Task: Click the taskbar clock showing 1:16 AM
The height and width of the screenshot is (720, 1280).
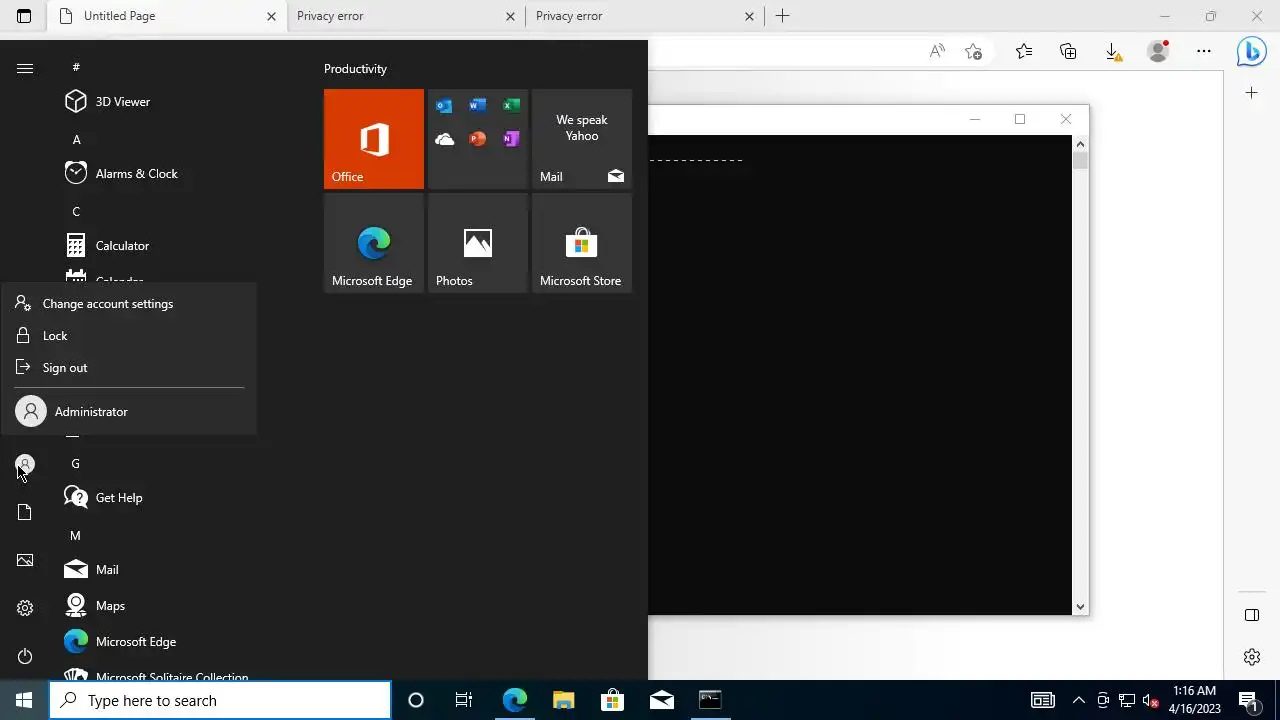Action: [1194, 700]
